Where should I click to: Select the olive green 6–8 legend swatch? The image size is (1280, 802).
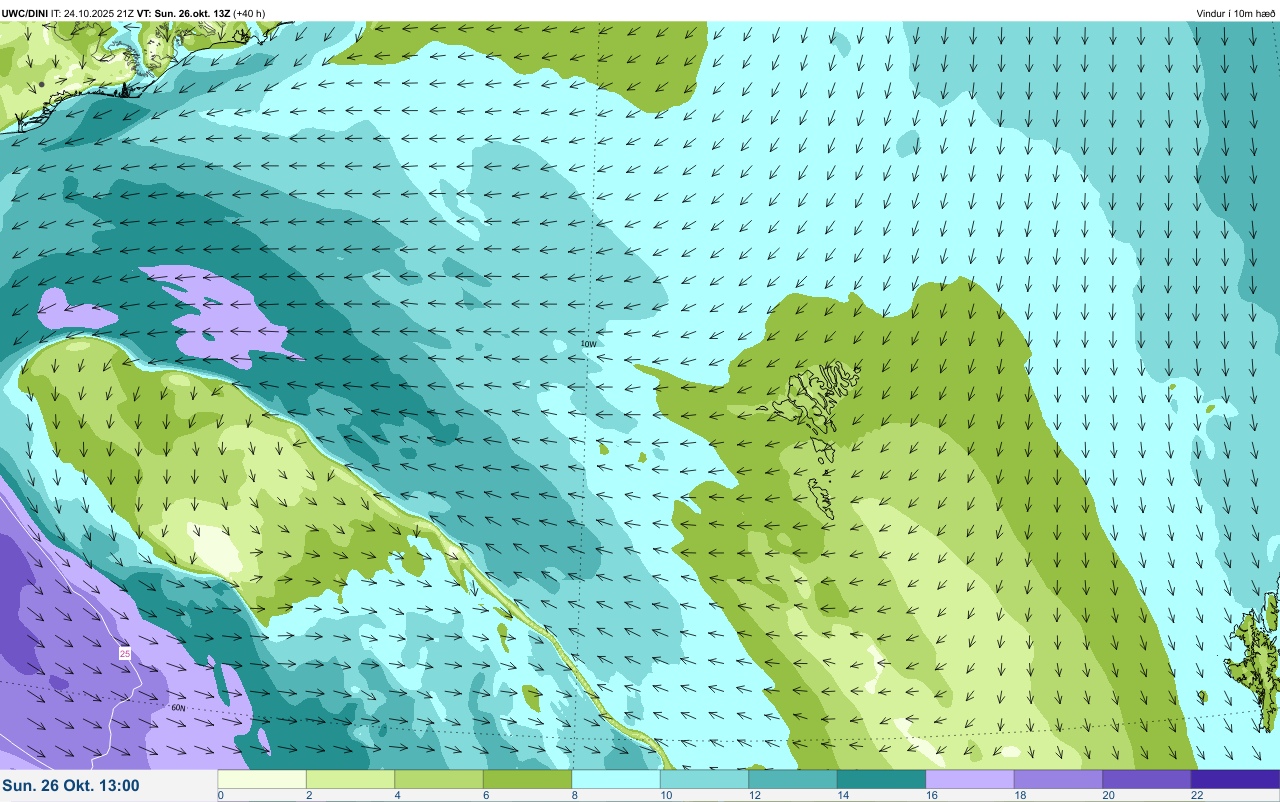[x=527, y=779]
